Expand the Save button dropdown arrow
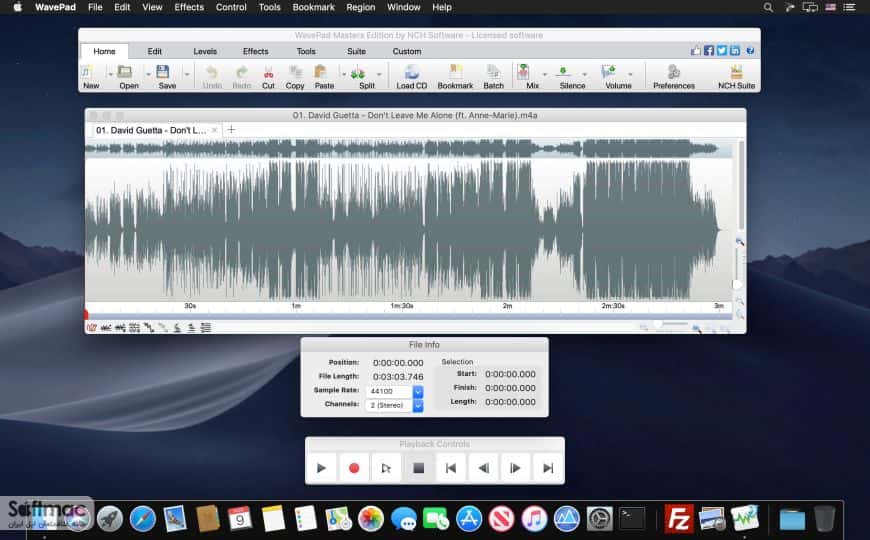The height and width of the screenshot is (540, 870). click(x=186, y=74)
